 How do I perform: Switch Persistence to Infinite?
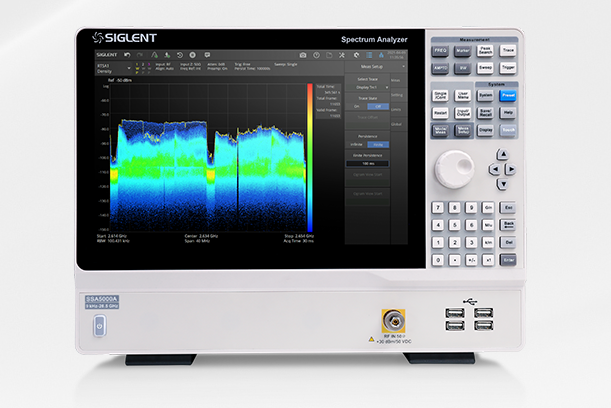(355, 145)
